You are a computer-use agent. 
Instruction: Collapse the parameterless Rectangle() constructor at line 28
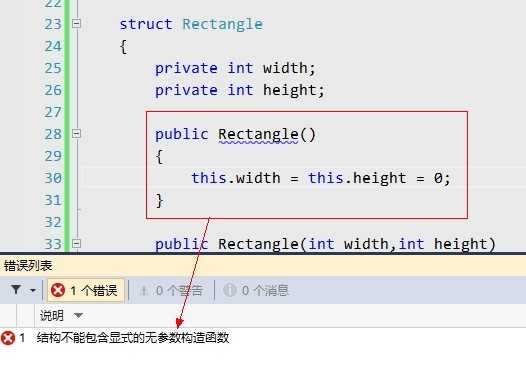[76, 134]
